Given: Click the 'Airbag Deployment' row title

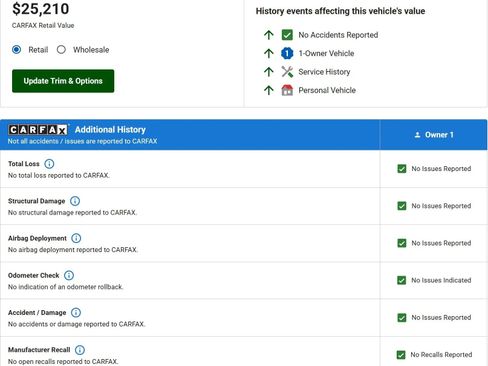Looking at the screenshot, I should click(37, 238).
